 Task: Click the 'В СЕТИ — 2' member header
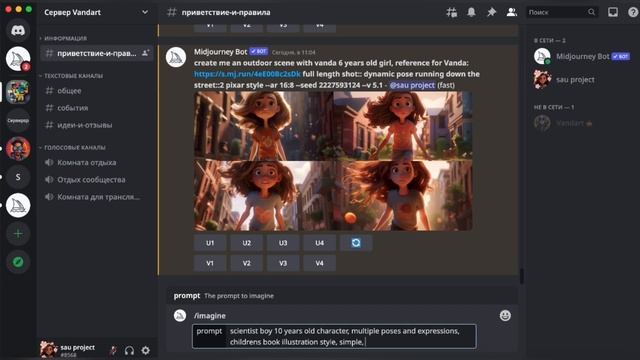point(550,40)
